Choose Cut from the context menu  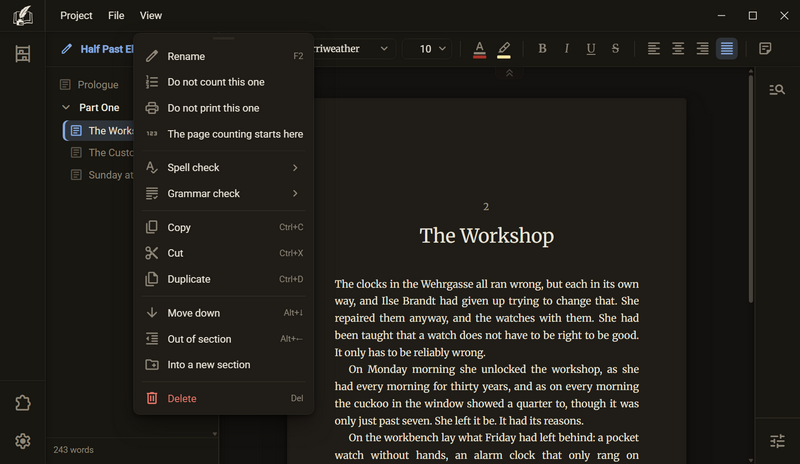[223, 253]
